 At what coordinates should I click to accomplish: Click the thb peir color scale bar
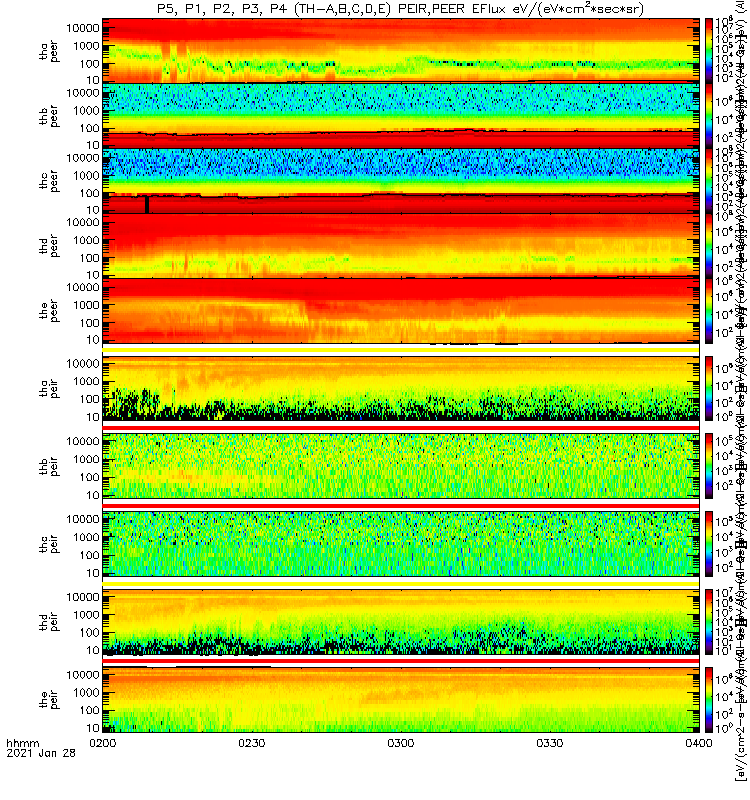click(709, 466)
